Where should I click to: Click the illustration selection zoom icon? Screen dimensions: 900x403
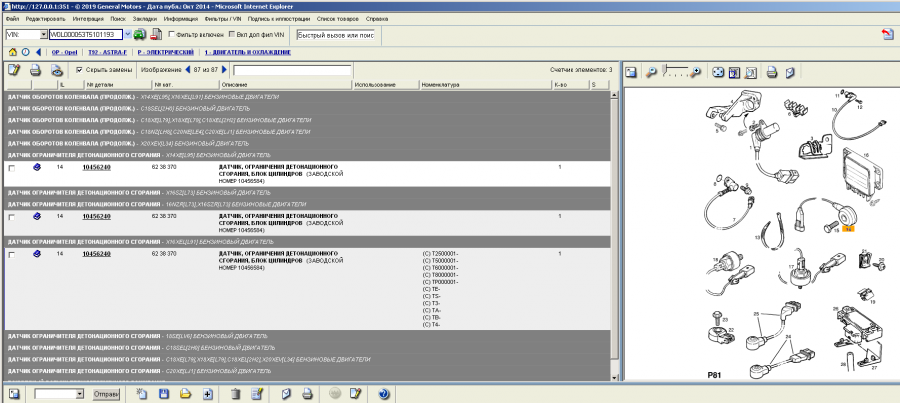734,72
